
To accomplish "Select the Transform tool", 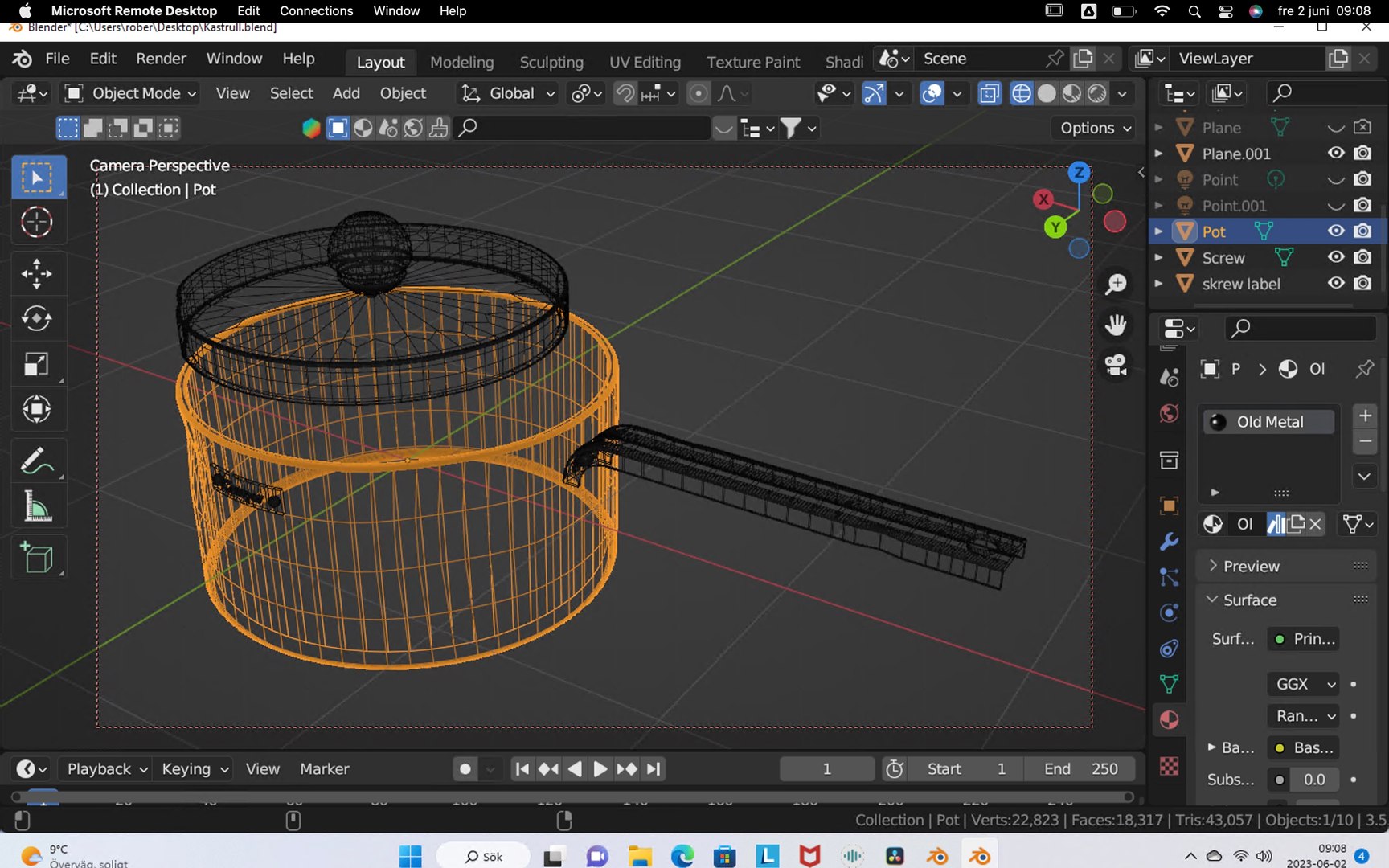I will coord(37,409).
